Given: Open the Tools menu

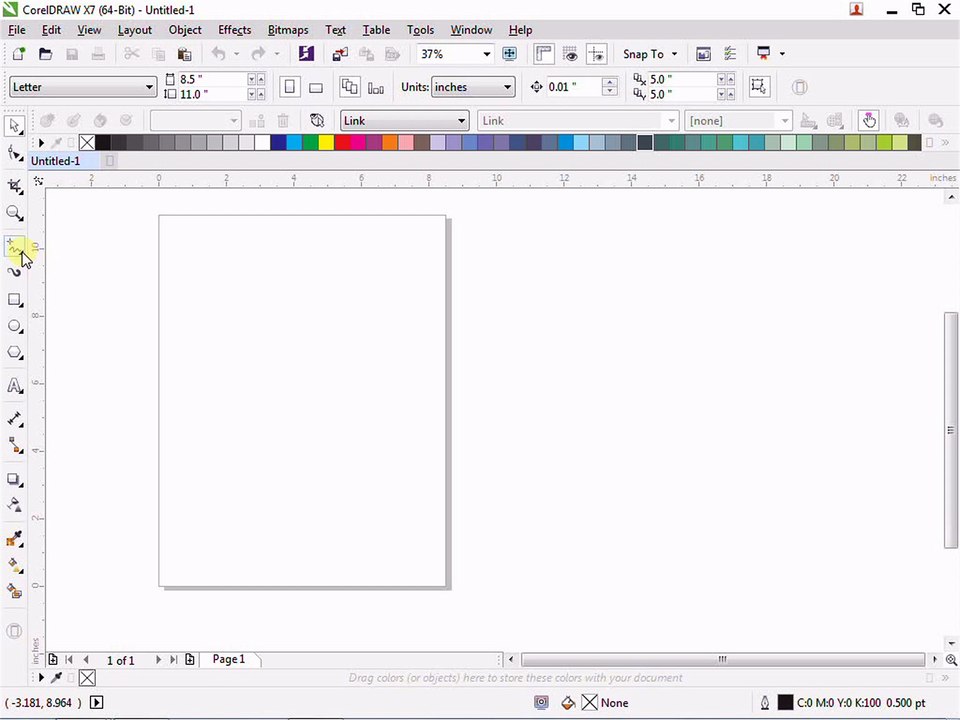Looking at the screenshot, I should point(420,30).
